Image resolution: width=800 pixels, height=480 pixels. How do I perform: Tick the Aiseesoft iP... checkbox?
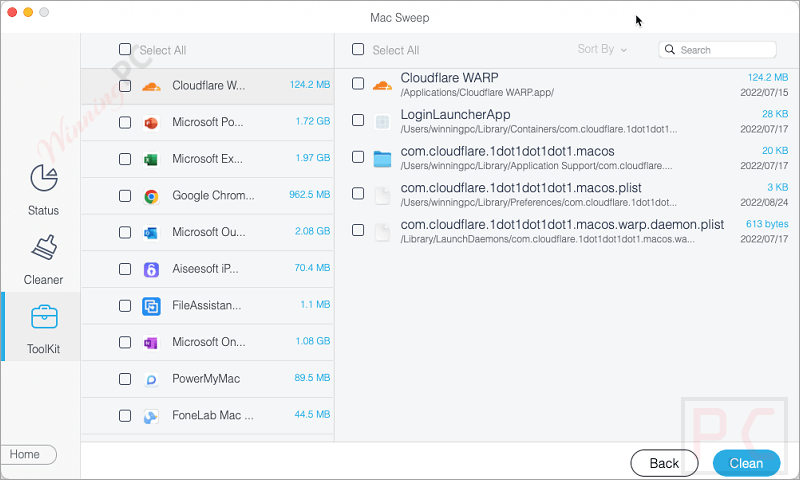coord(125,269)
